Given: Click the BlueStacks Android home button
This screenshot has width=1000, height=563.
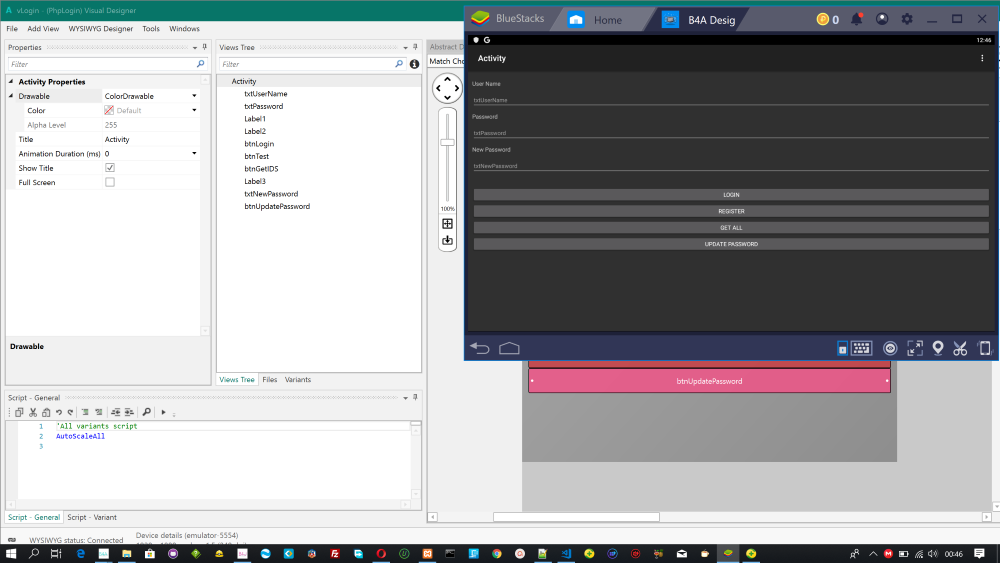Looking at the screenshot, I should coord(509,348).
